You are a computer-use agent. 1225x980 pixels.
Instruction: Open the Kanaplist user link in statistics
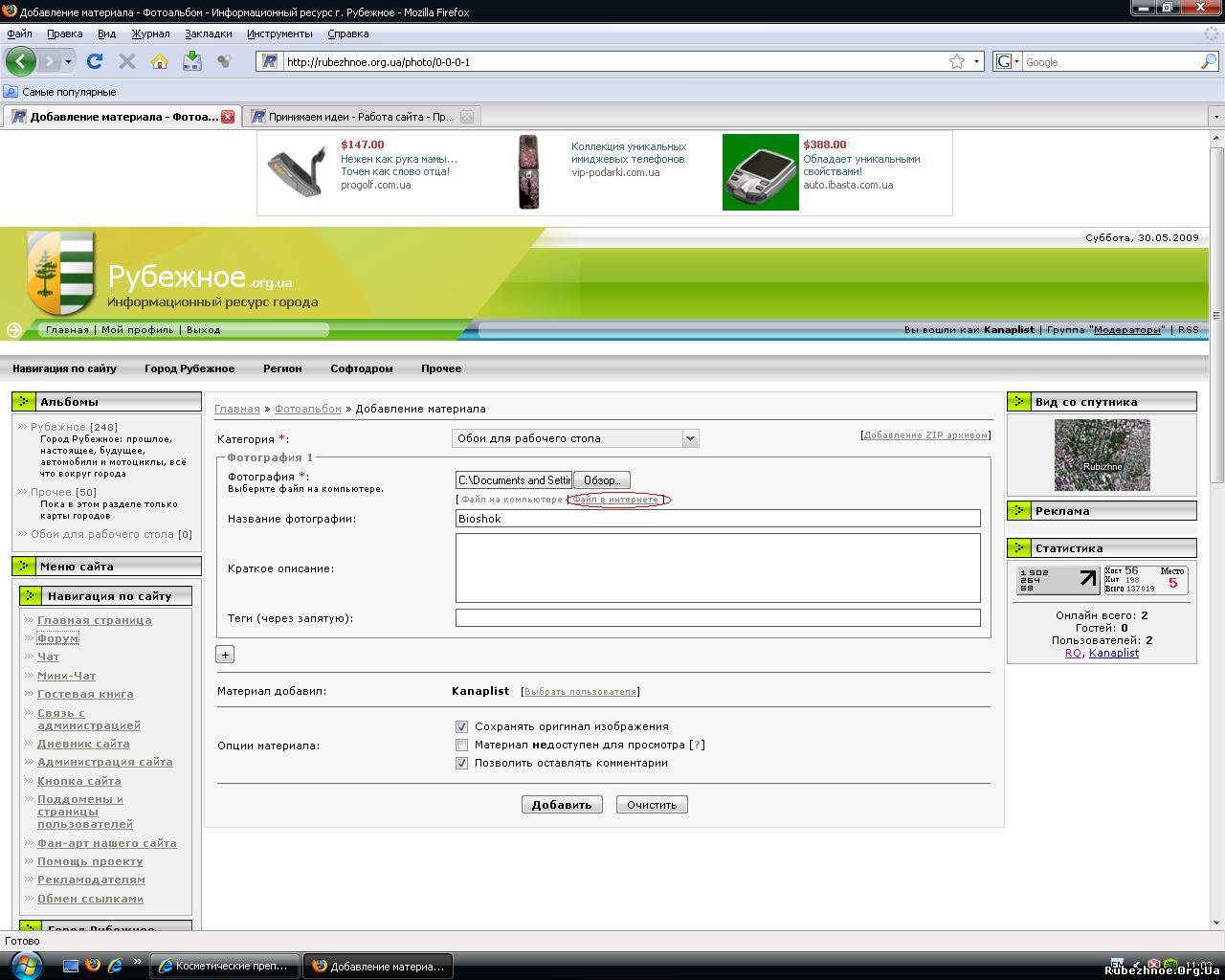tap(1114, 653)
